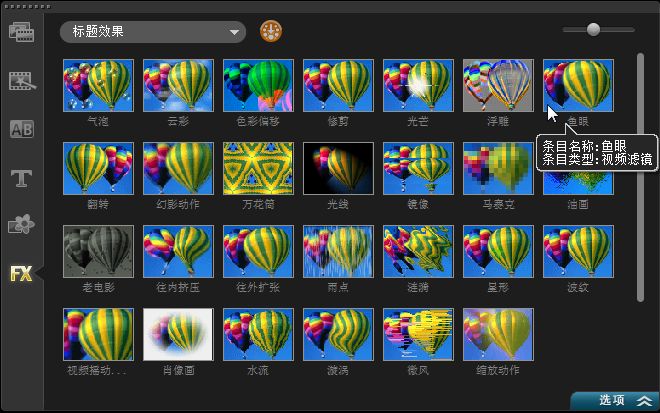Adjust the thumbnail size slider handle
660x413 pixels.
tap(593, 30)
